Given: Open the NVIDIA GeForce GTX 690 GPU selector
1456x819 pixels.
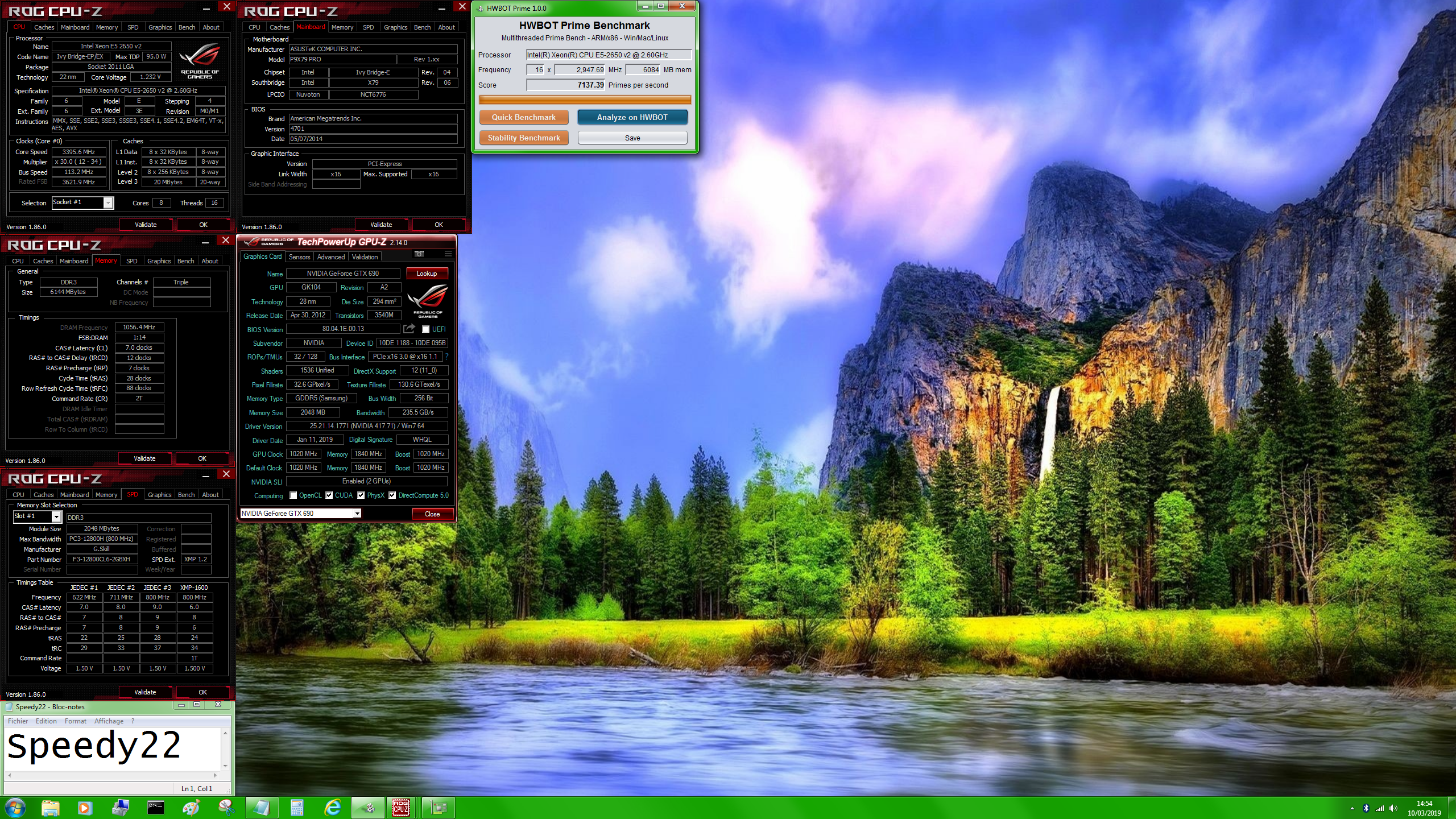Looking at the screenshot, I should [300, 514].
